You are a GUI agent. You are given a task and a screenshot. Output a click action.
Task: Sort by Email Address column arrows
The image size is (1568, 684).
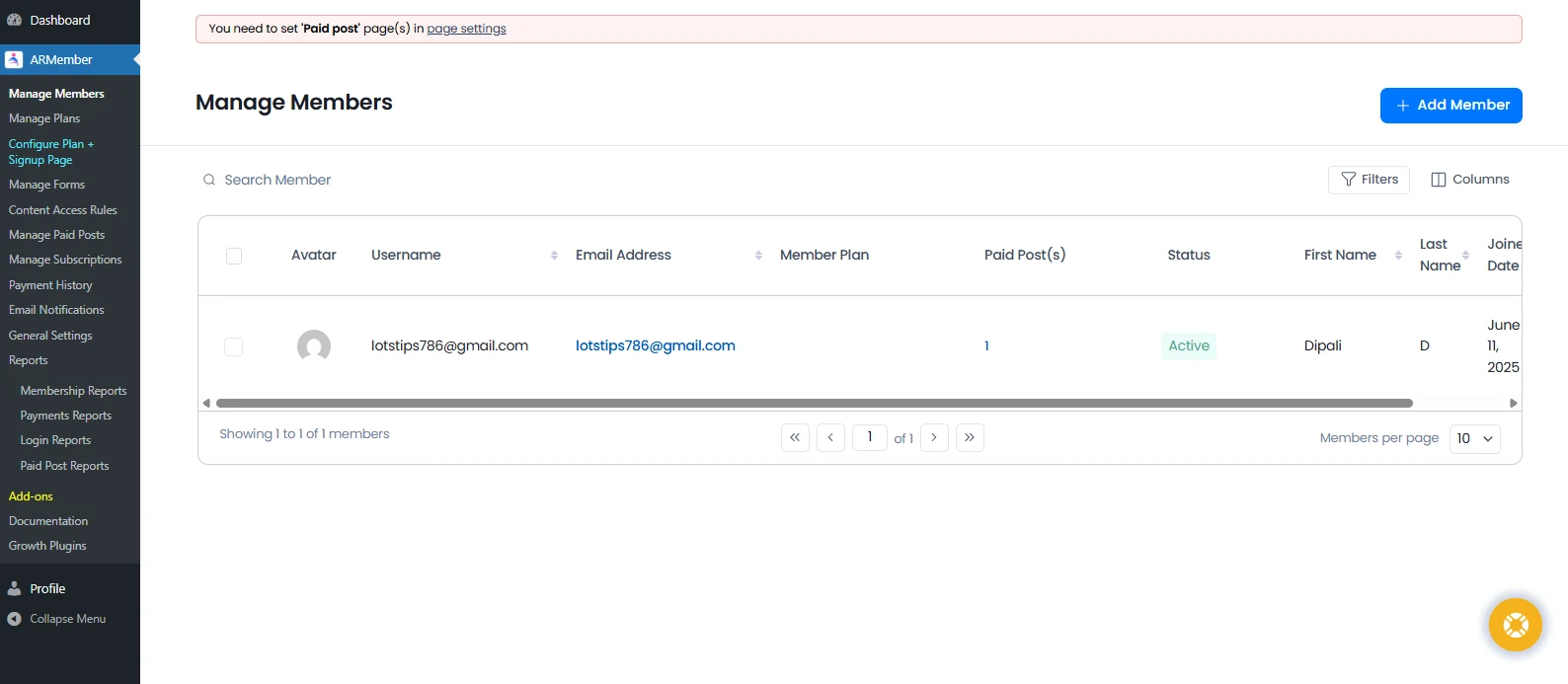click(x=758, y=255)
